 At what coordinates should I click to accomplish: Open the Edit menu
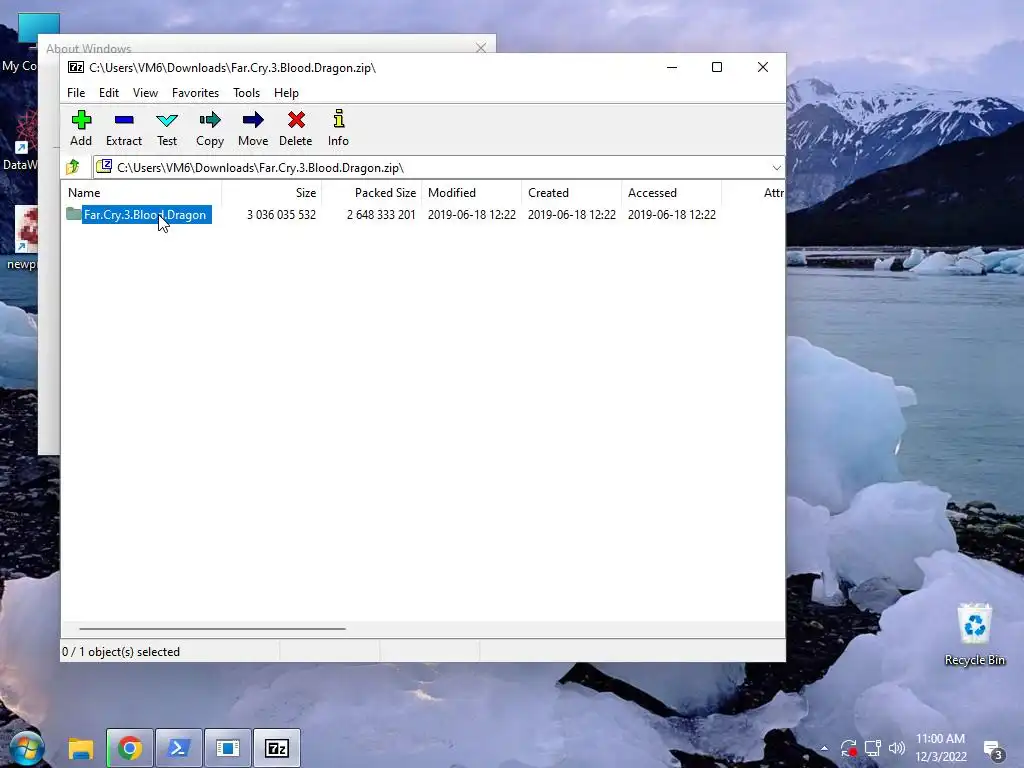[108, 93]
